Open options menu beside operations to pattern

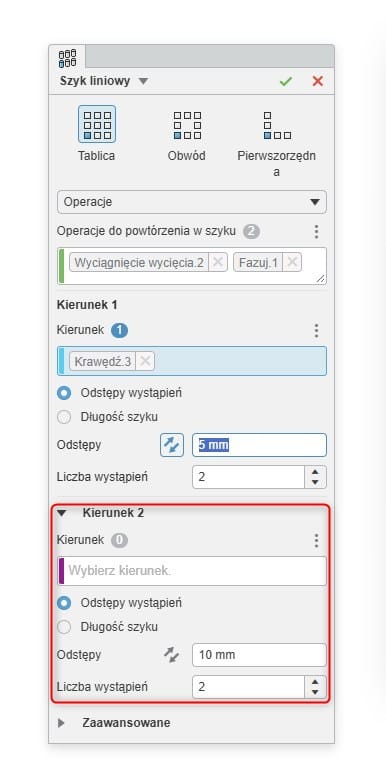316,232
